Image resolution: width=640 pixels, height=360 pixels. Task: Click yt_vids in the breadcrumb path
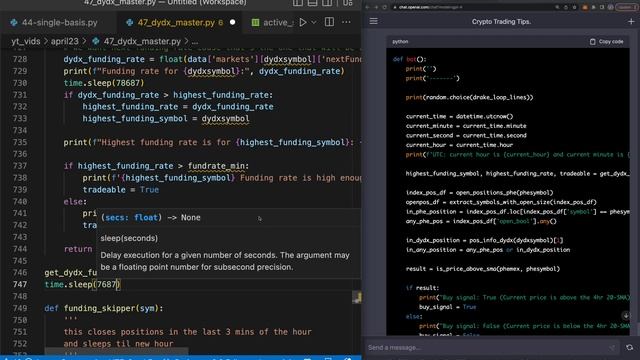point(26,41)
